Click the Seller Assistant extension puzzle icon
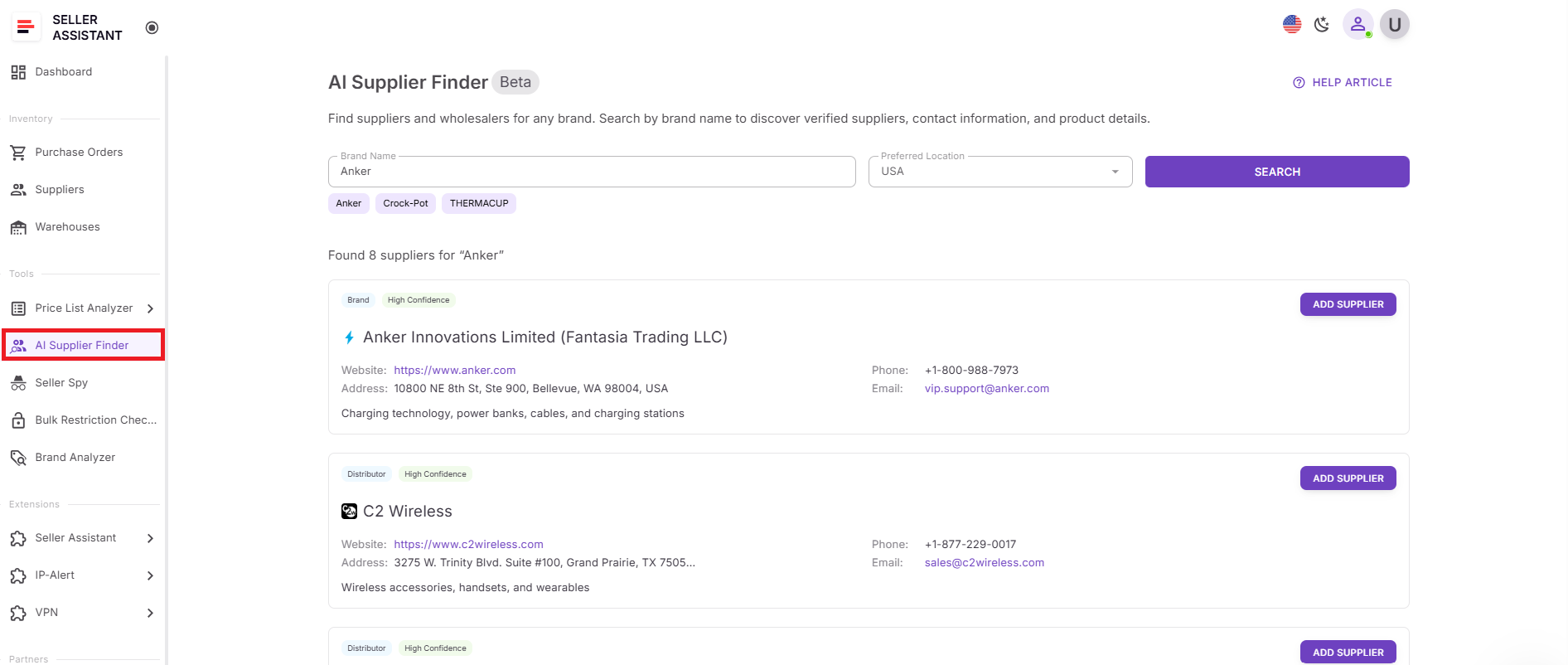The height and width of the screenshot is (665, 1568). click(18, 538)
